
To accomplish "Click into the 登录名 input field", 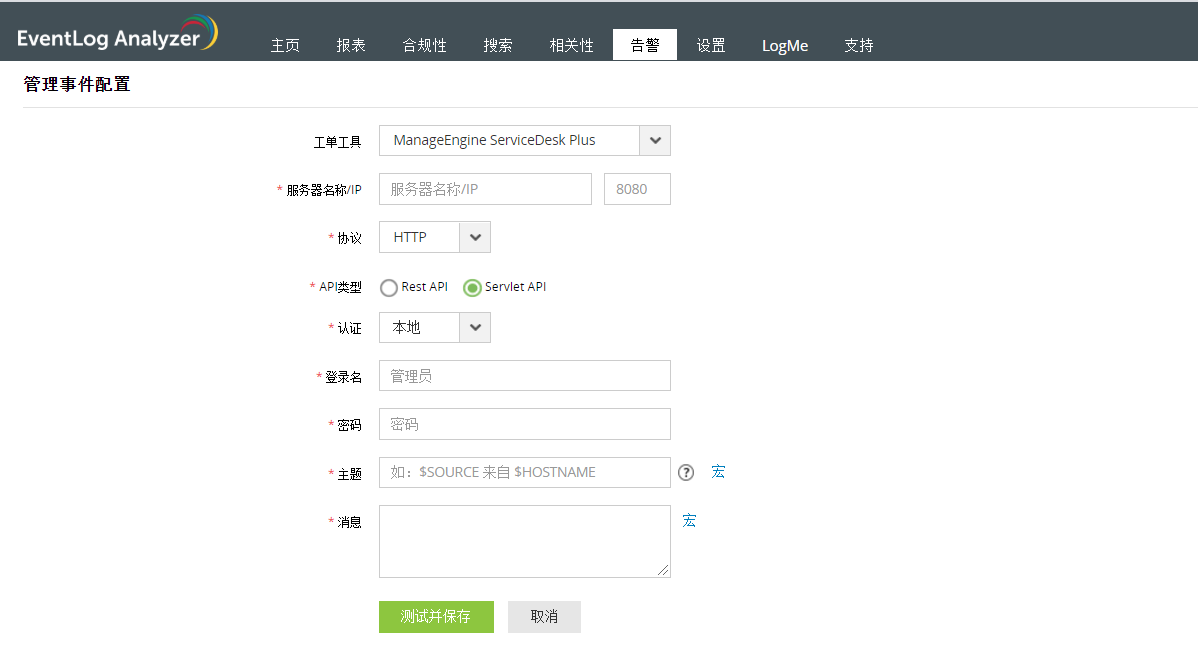I will coord(524,376).
